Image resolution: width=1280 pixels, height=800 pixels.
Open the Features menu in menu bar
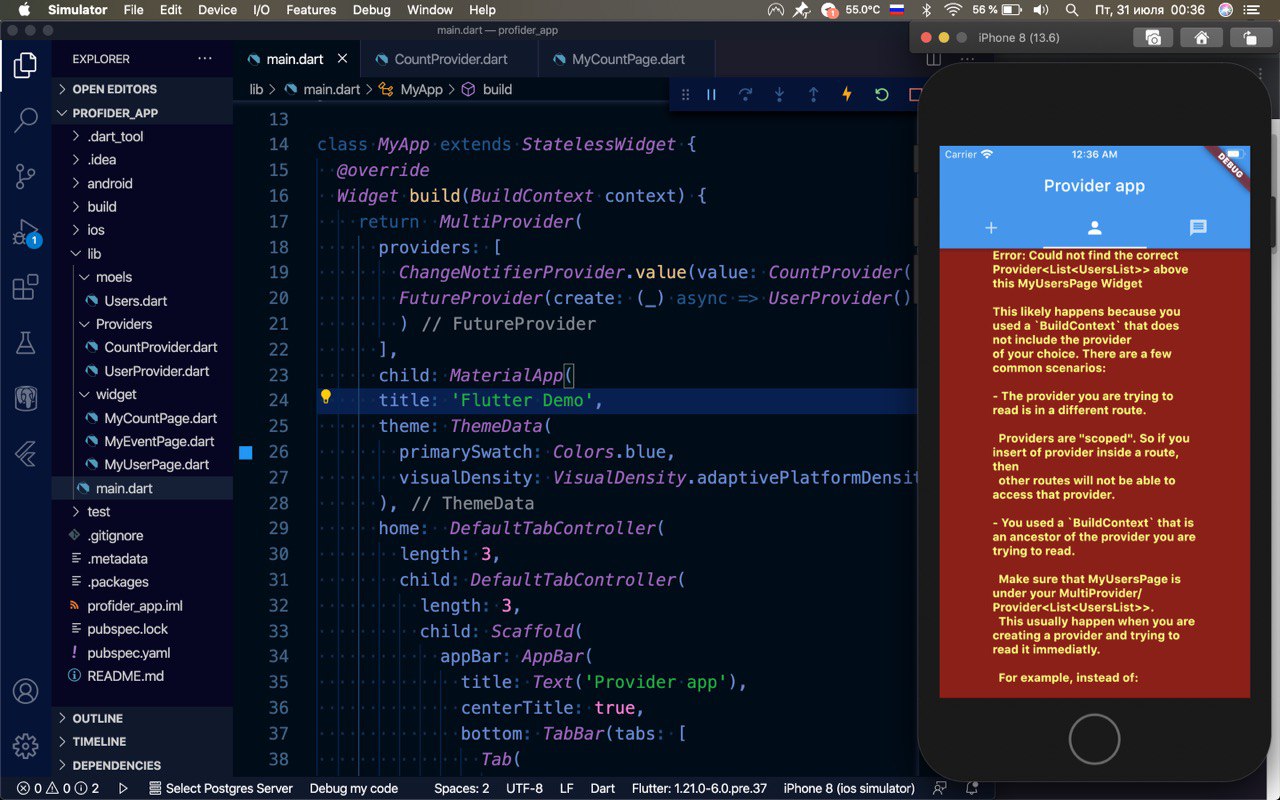[x=311, y=10]
